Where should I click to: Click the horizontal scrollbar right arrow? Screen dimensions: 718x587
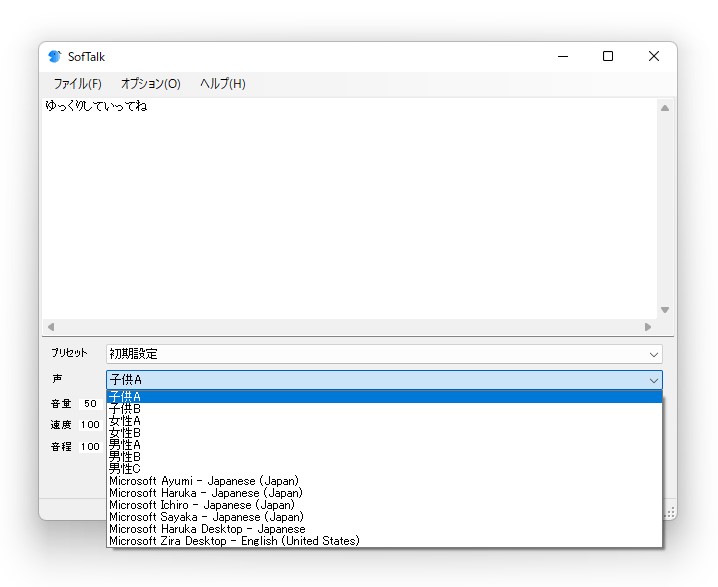[x=647, y=327]
